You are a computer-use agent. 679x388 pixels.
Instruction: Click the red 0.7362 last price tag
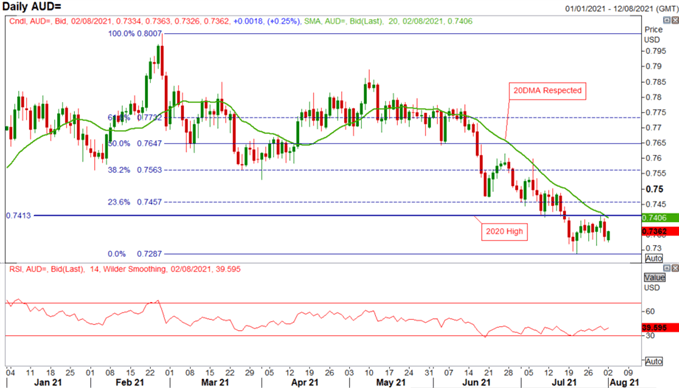click(660, 232)
